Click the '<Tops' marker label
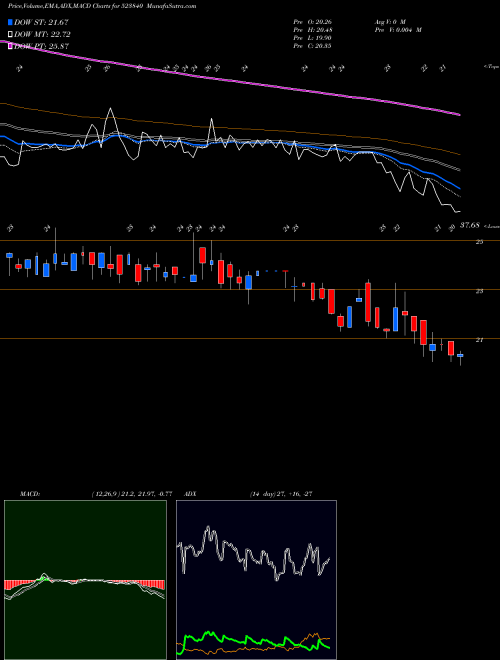The height and width of the screenshot is (660, 500). (491, 67)
